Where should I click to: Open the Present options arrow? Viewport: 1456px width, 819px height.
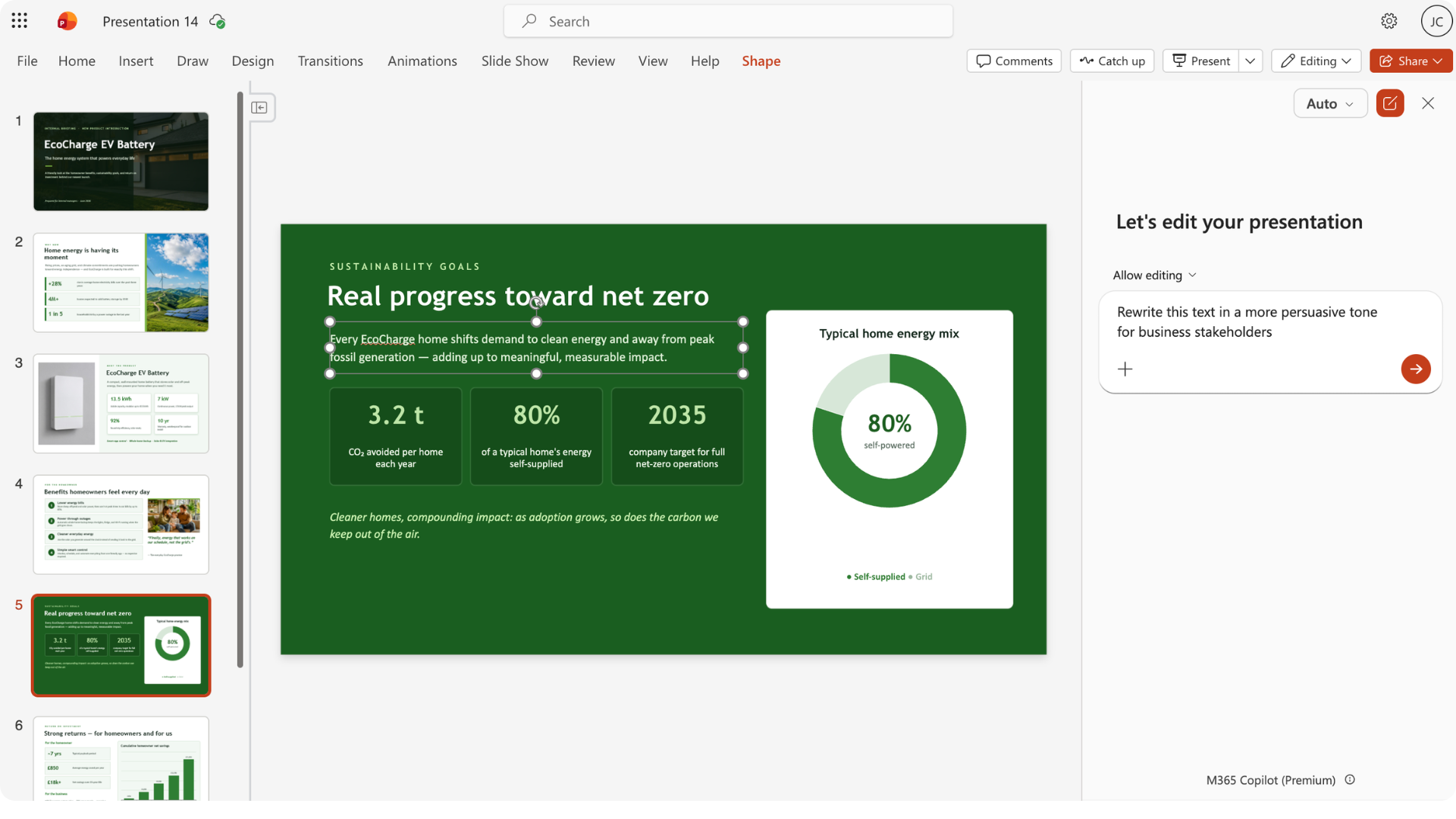tap(1250, 61)
